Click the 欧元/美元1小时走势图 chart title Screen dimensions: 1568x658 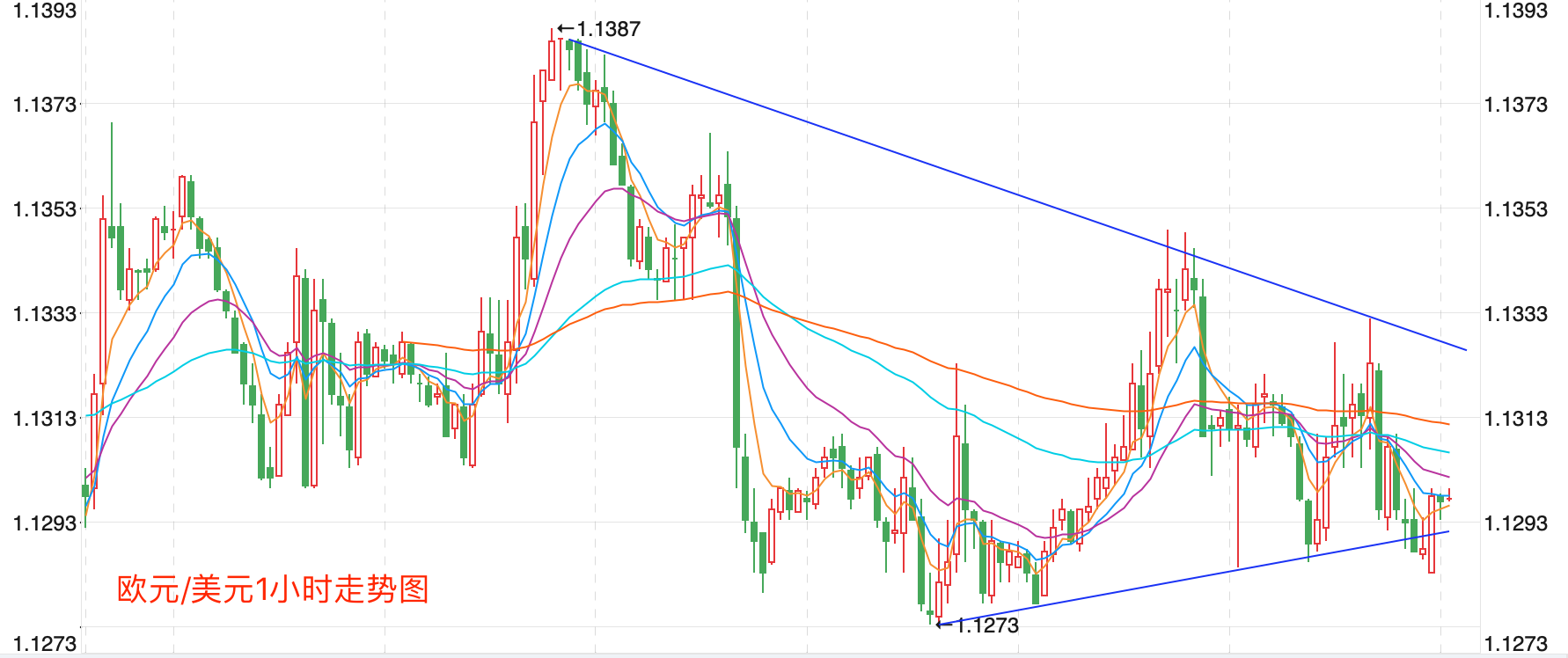click(x=273, y=589)
